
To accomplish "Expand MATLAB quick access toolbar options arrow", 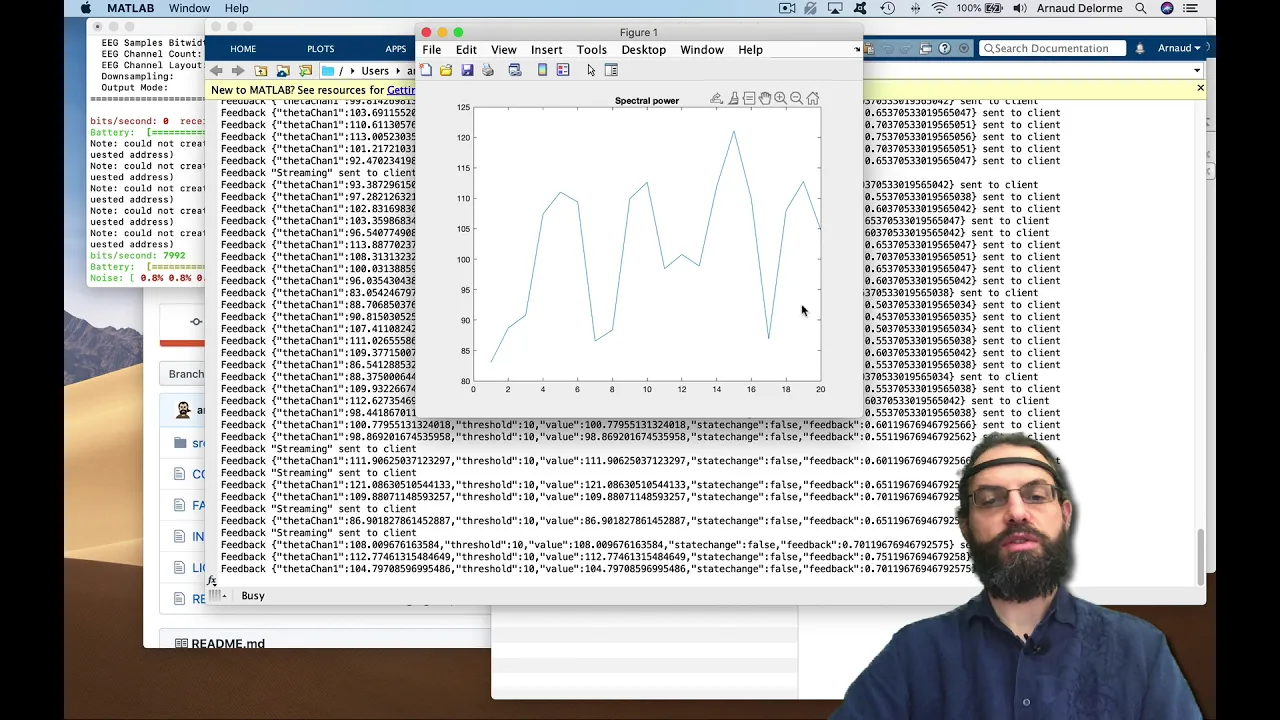I will click(964, 48).
